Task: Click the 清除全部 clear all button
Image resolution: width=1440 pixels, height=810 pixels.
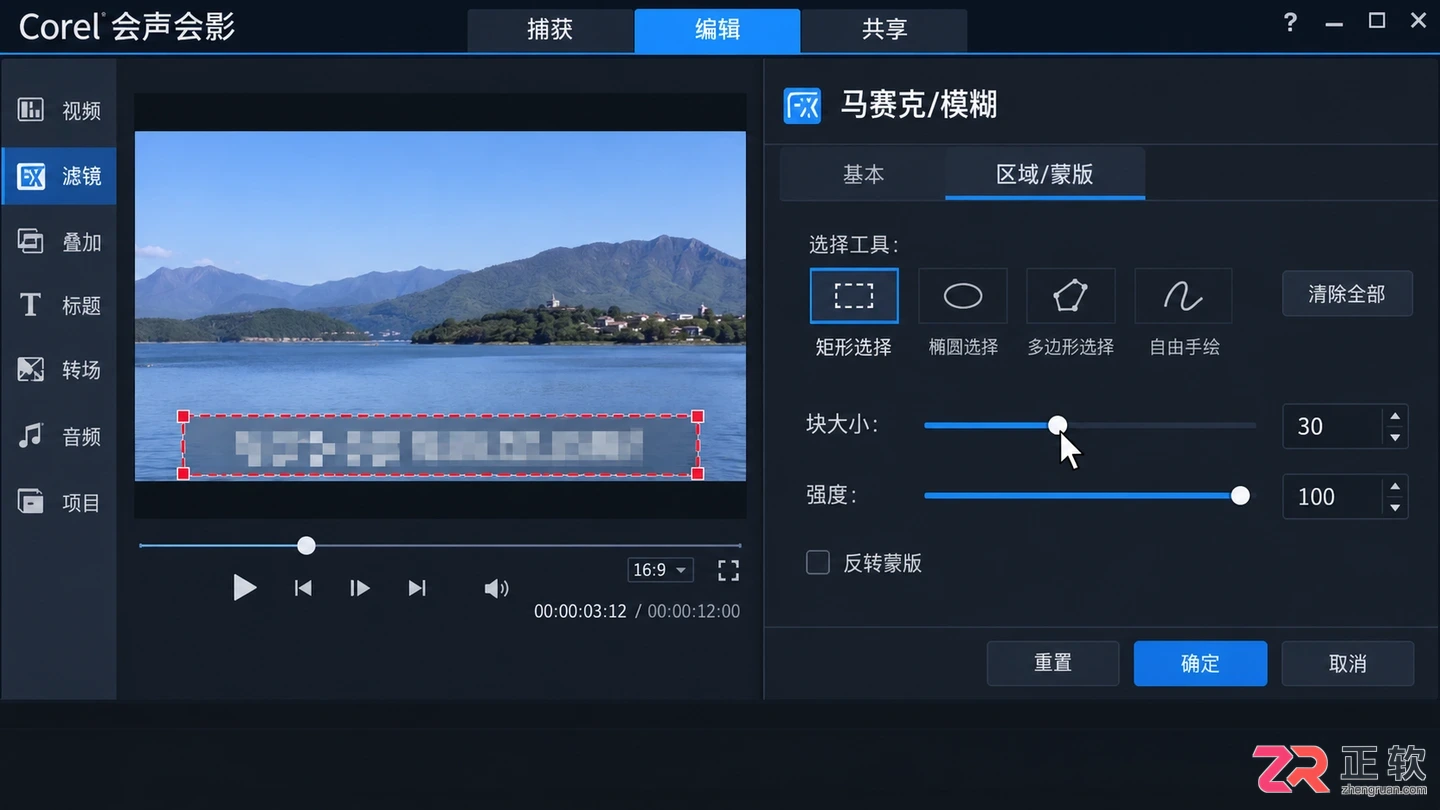Action: 1347,294
